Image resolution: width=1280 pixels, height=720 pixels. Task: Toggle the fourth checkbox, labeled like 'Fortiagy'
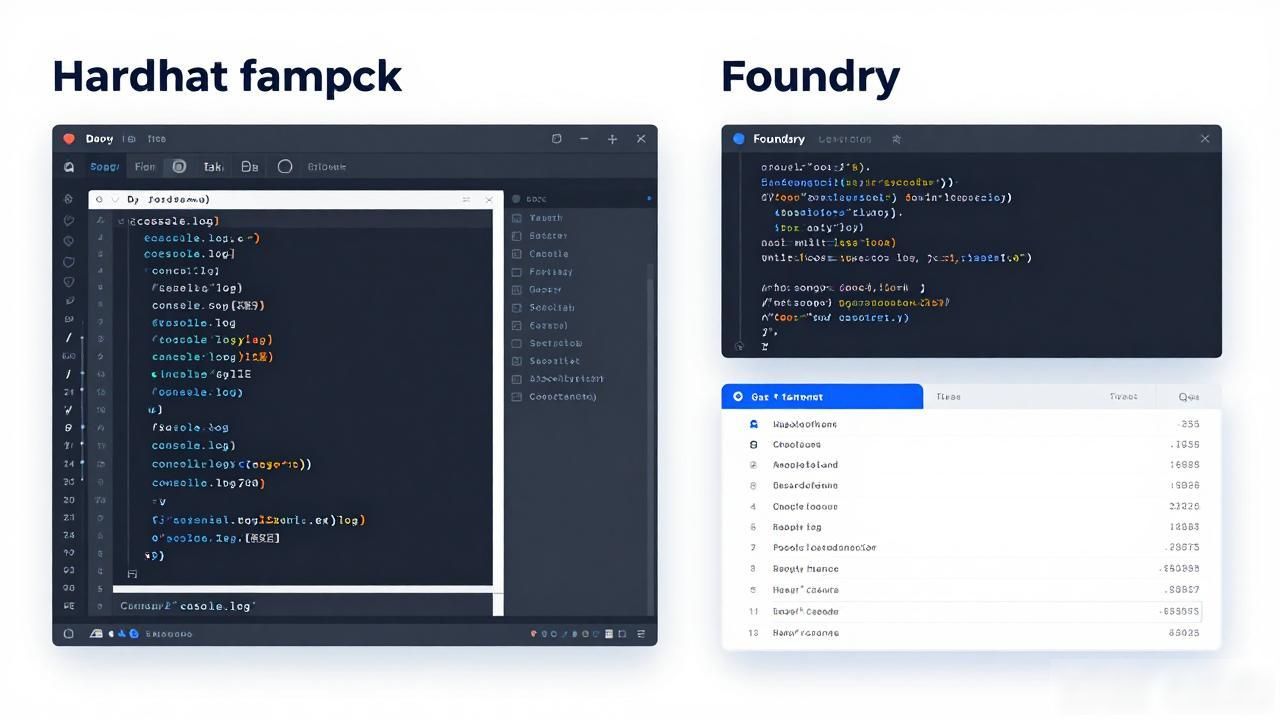tap(517, 272)
